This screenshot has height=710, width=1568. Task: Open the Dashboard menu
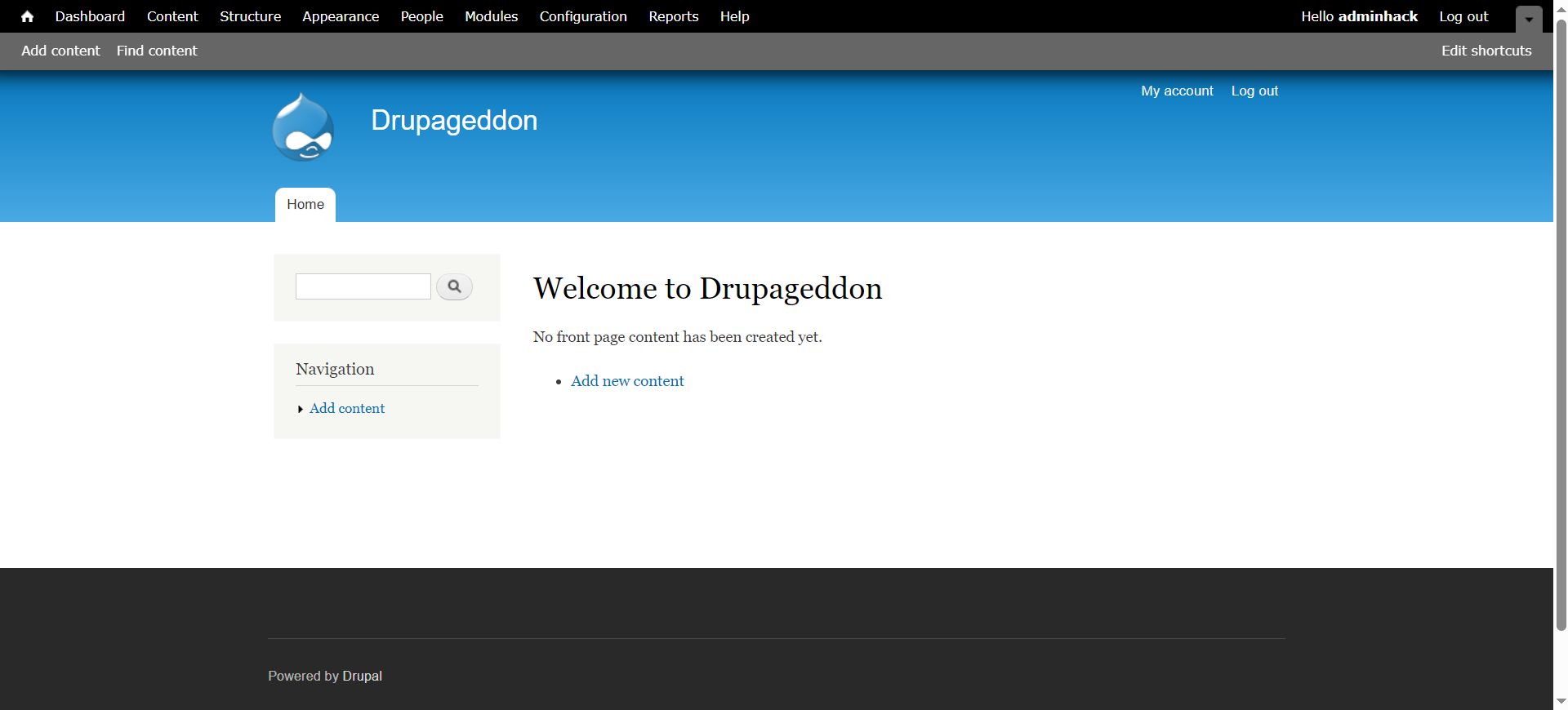coord(90,16)
